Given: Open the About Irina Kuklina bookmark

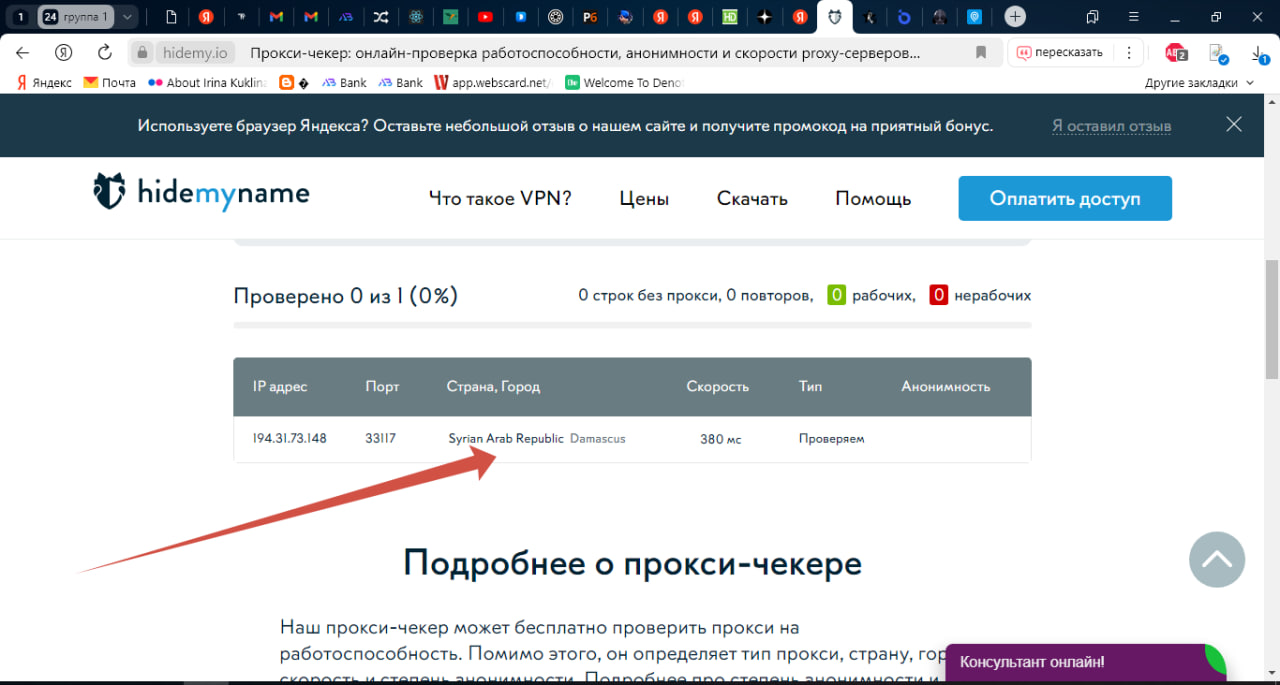Looking at the screenshot, I should click(x=208, y=83).
